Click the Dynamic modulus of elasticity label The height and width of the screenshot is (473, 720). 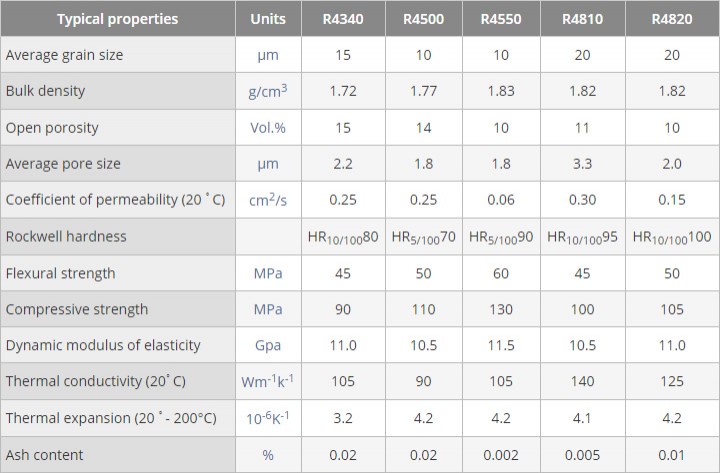point(103,345)
